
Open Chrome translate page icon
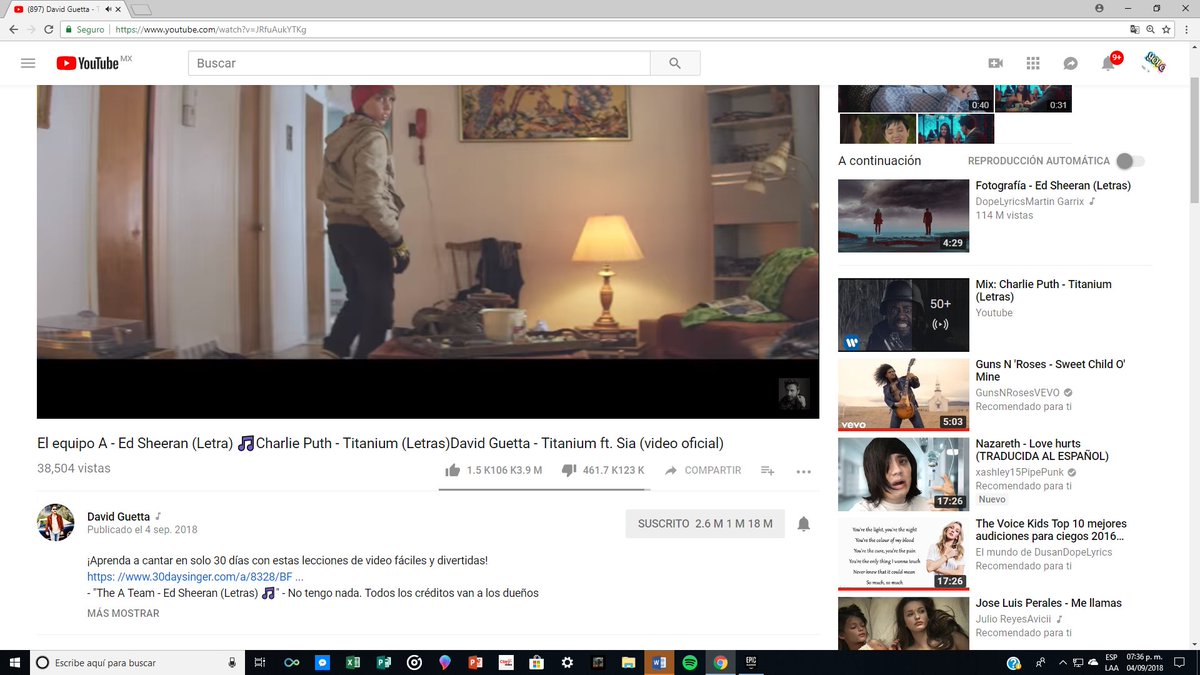coord(1135,29)
